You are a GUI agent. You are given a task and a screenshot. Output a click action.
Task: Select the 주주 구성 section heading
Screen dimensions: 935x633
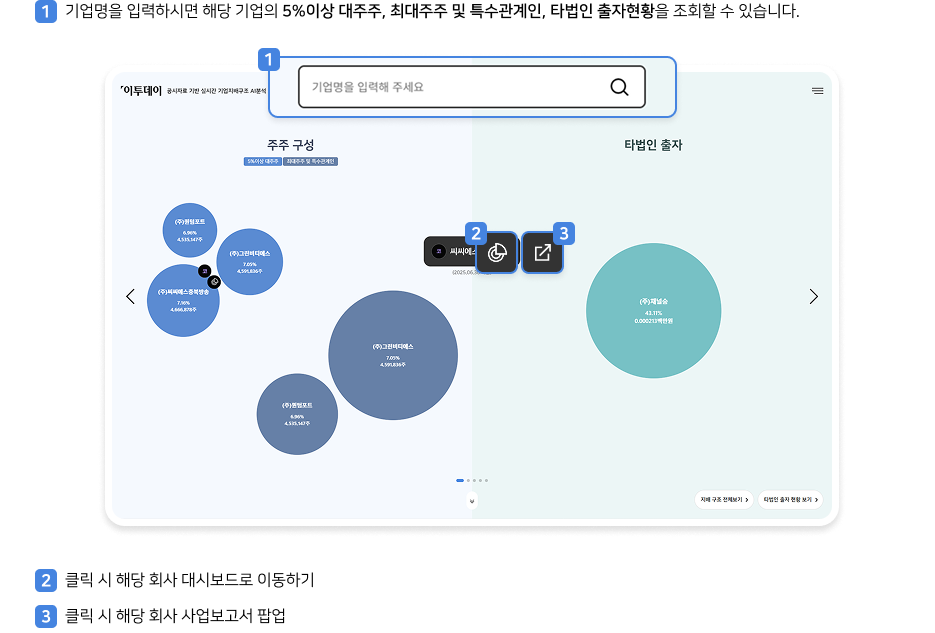[x=290, y=145]
